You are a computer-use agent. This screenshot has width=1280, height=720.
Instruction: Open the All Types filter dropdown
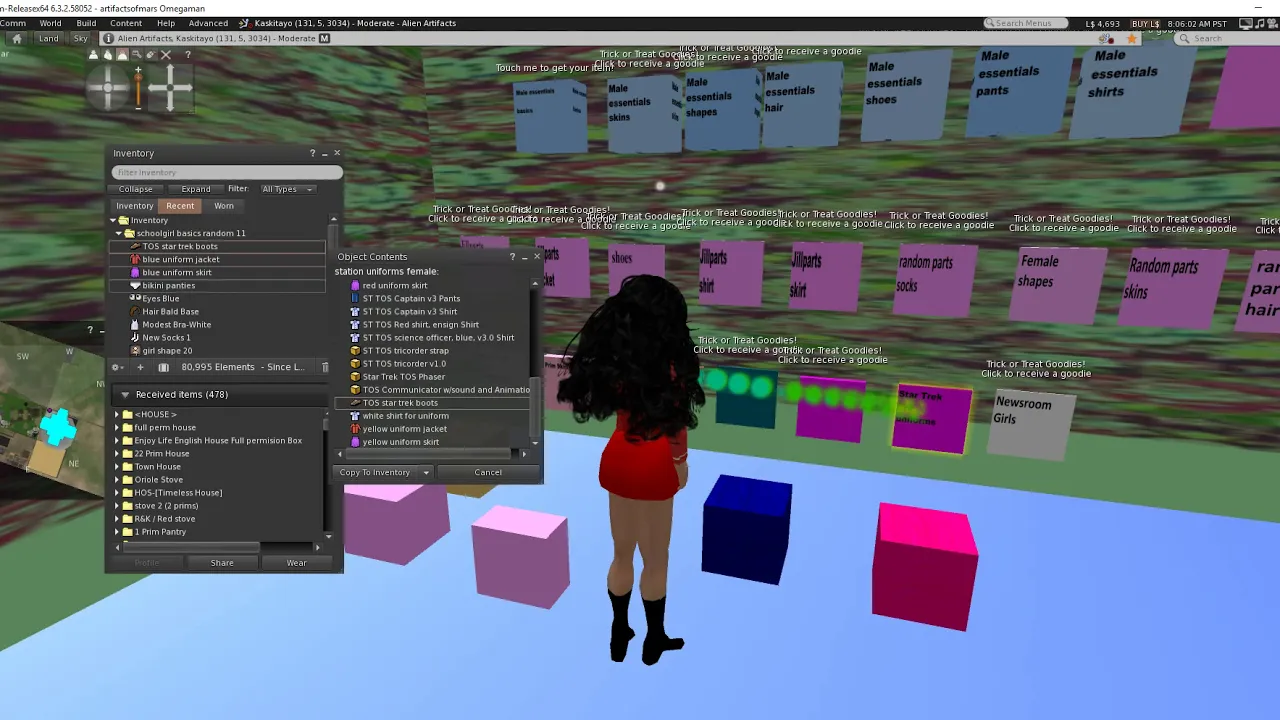click(x=287, y=189)
